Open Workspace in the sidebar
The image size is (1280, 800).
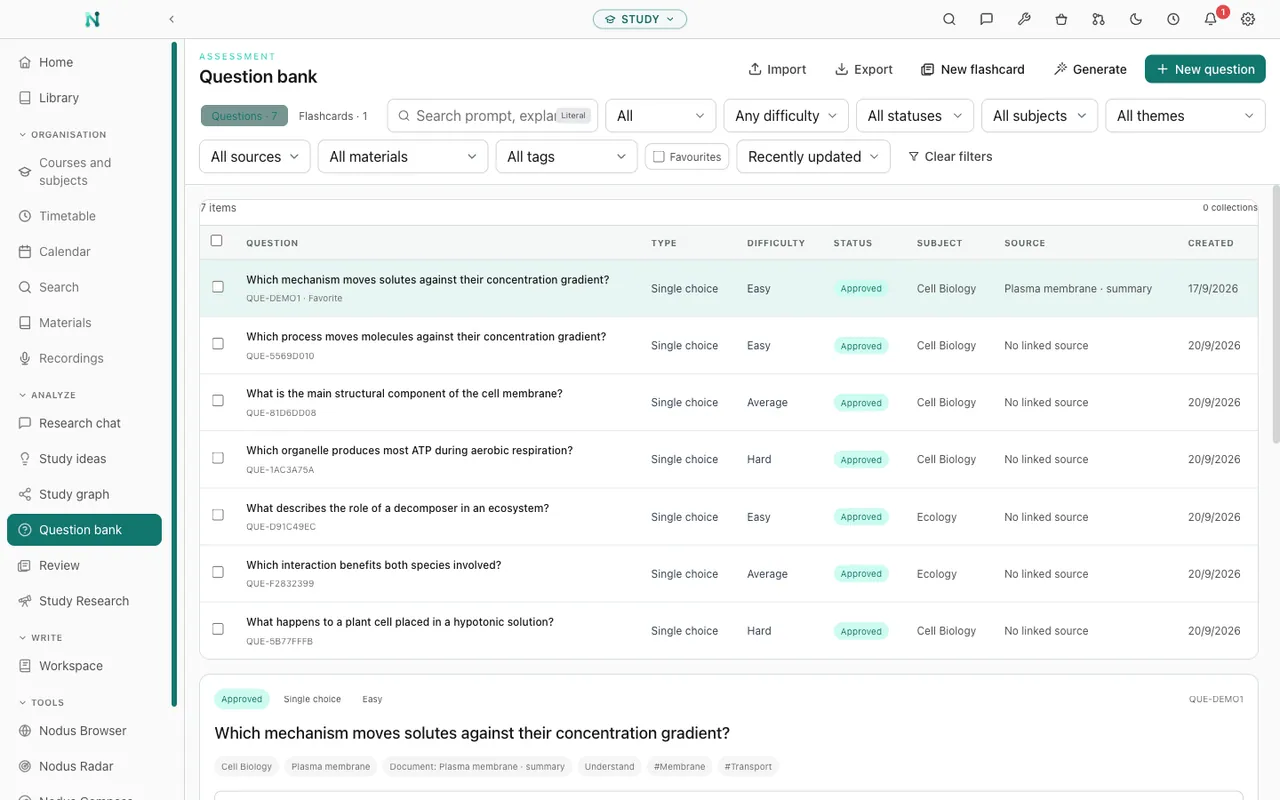click(84, 666)
